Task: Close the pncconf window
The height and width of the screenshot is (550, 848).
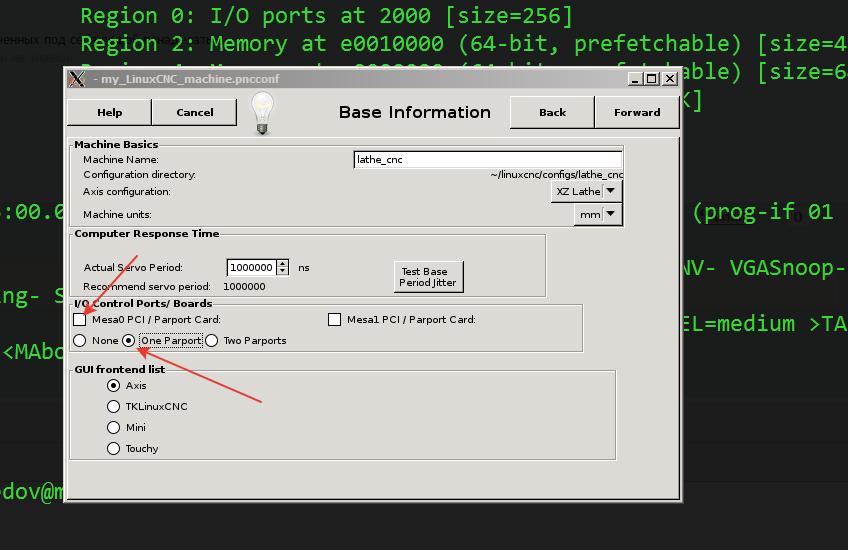Action: [x=670, y=79]
